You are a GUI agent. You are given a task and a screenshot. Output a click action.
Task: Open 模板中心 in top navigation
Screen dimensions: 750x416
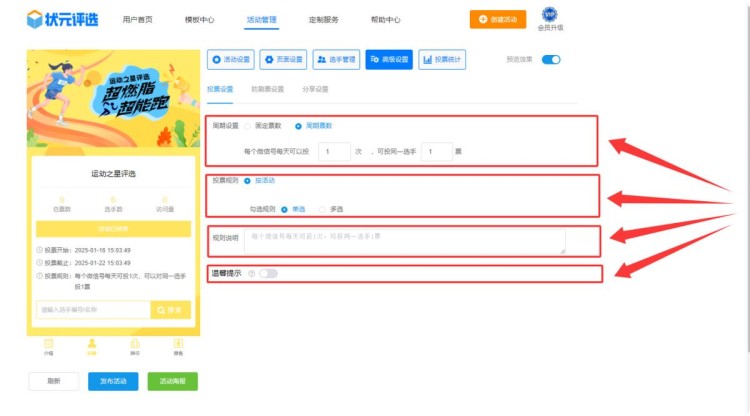click(x=200, y=19)
